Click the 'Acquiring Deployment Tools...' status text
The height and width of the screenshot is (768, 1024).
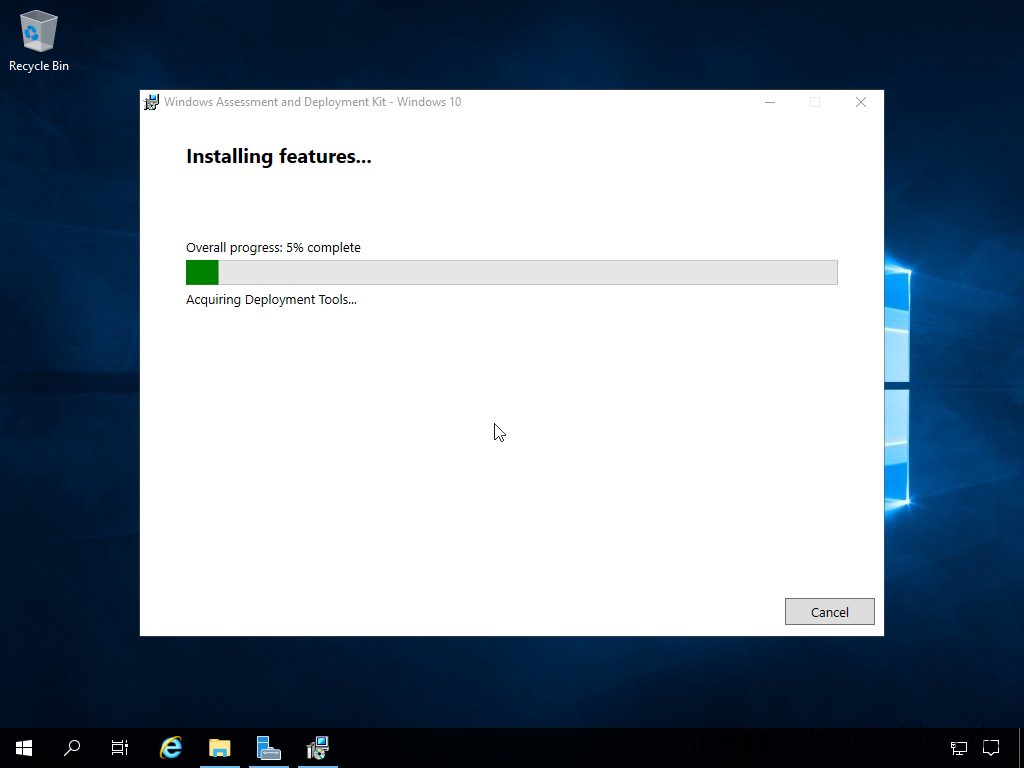click(x=271, y=300)
